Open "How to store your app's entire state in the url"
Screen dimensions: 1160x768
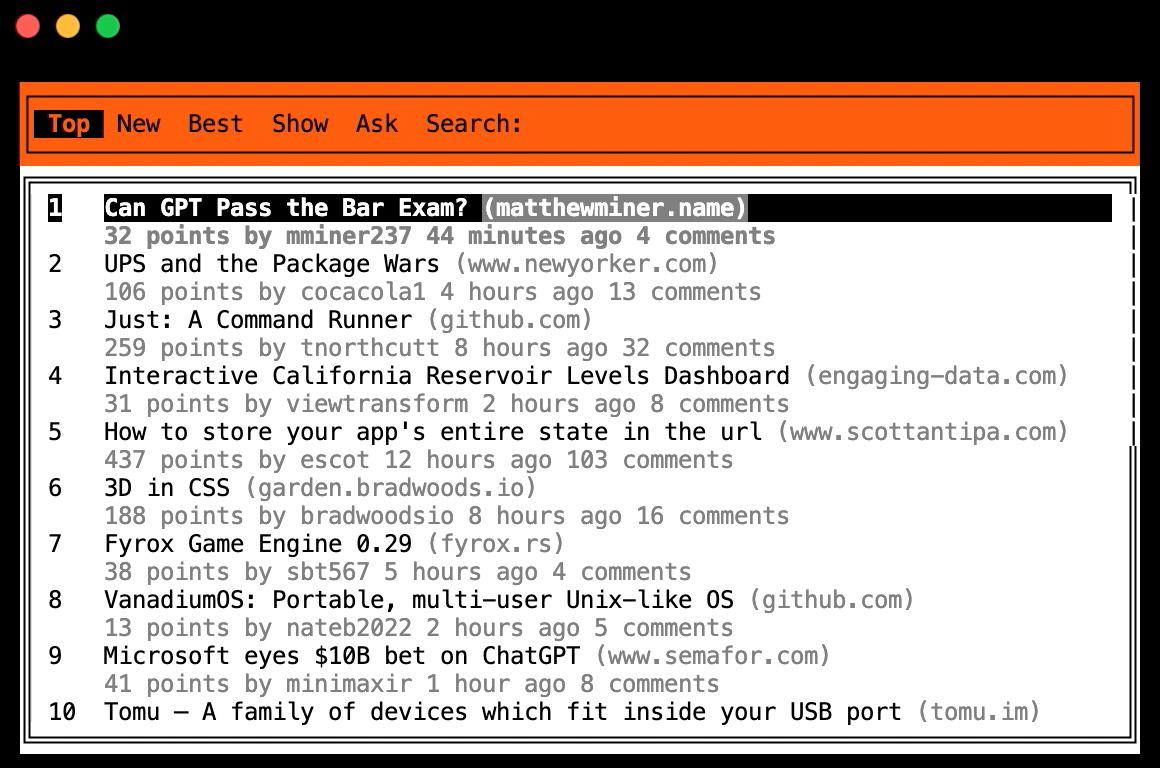click(433, 432)
